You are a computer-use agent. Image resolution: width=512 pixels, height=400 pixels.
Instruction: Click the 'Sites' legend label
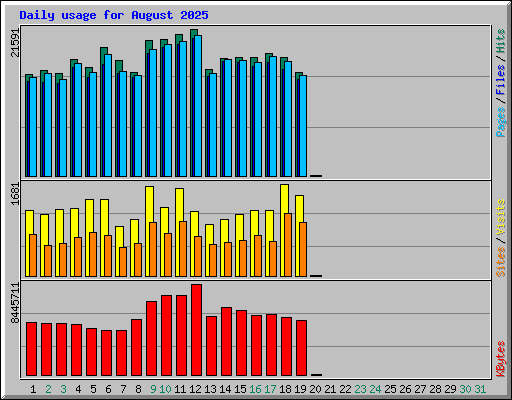tap(500, 262)
